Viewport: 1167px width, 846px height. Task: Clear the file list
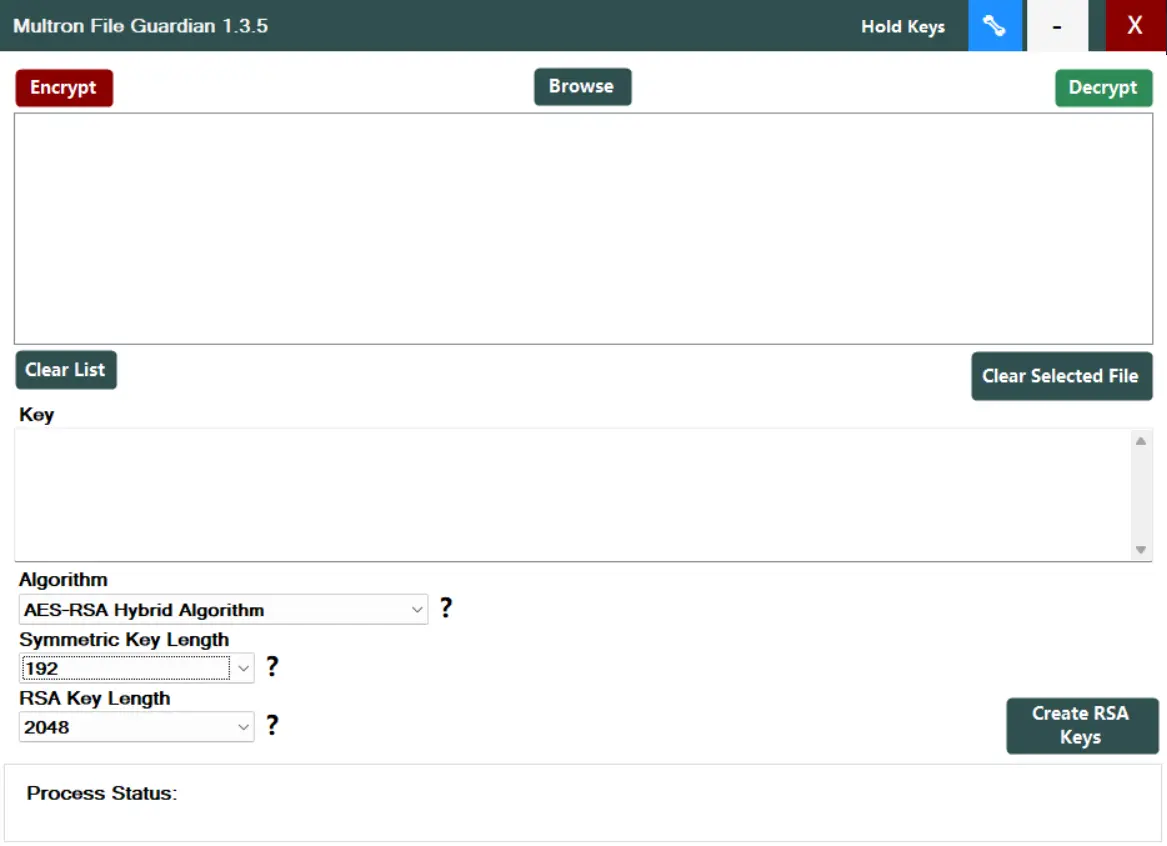pyautogui.click(x=65, y=370)
